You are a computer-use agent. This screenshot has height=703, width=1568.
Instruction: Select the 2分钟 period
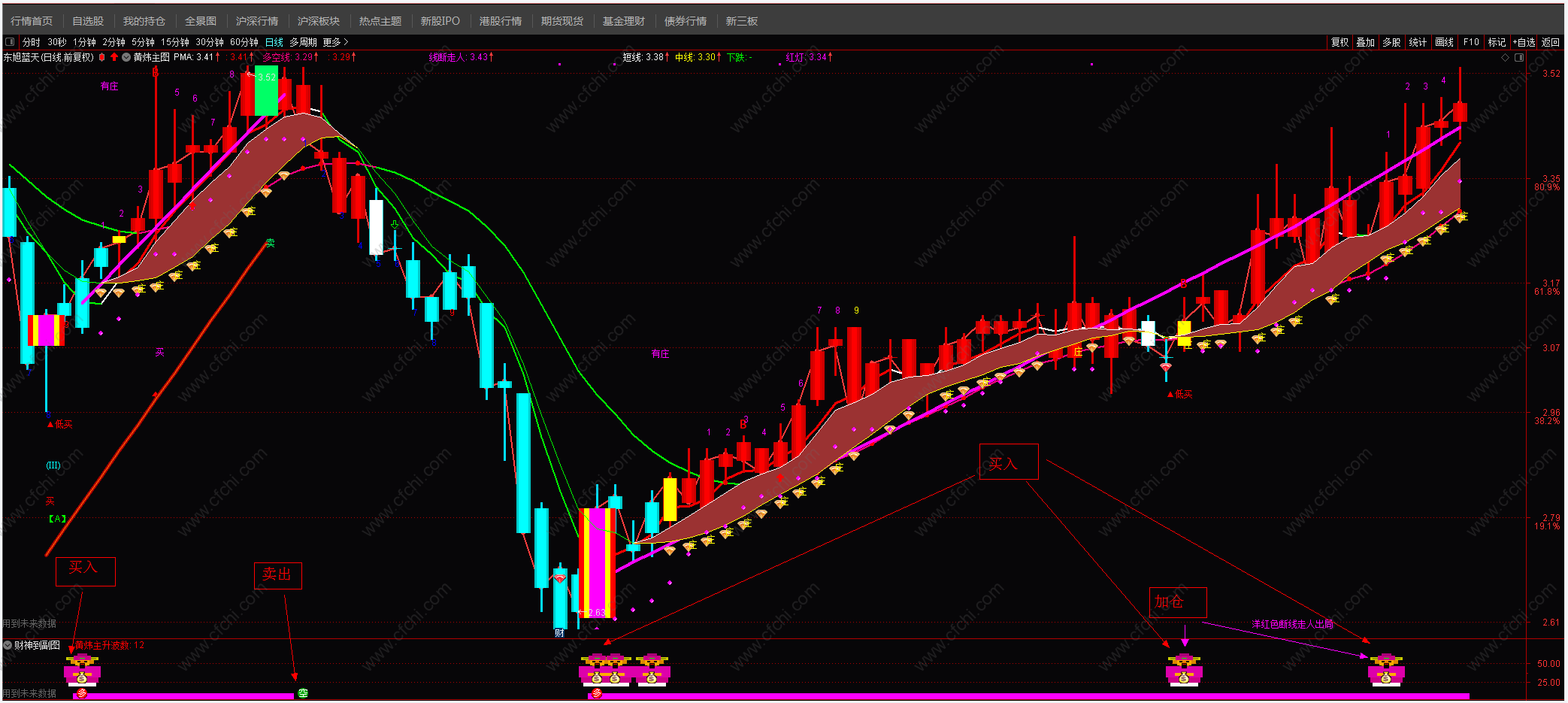coord(114,42)
